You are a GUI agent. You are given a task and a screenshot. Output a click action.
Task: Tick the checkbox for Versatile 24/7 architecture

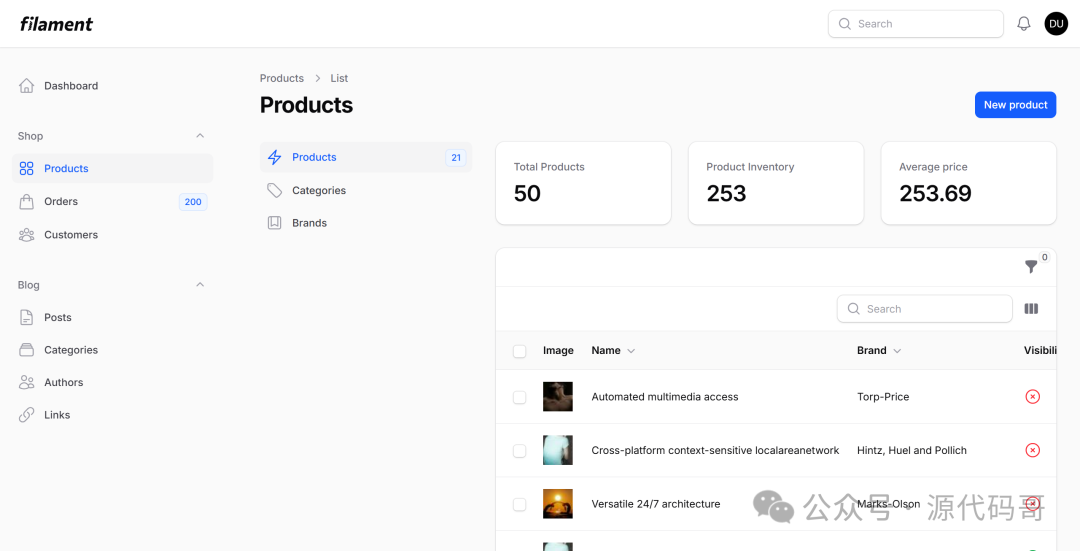pyautogui.click(x=519, y=504)
